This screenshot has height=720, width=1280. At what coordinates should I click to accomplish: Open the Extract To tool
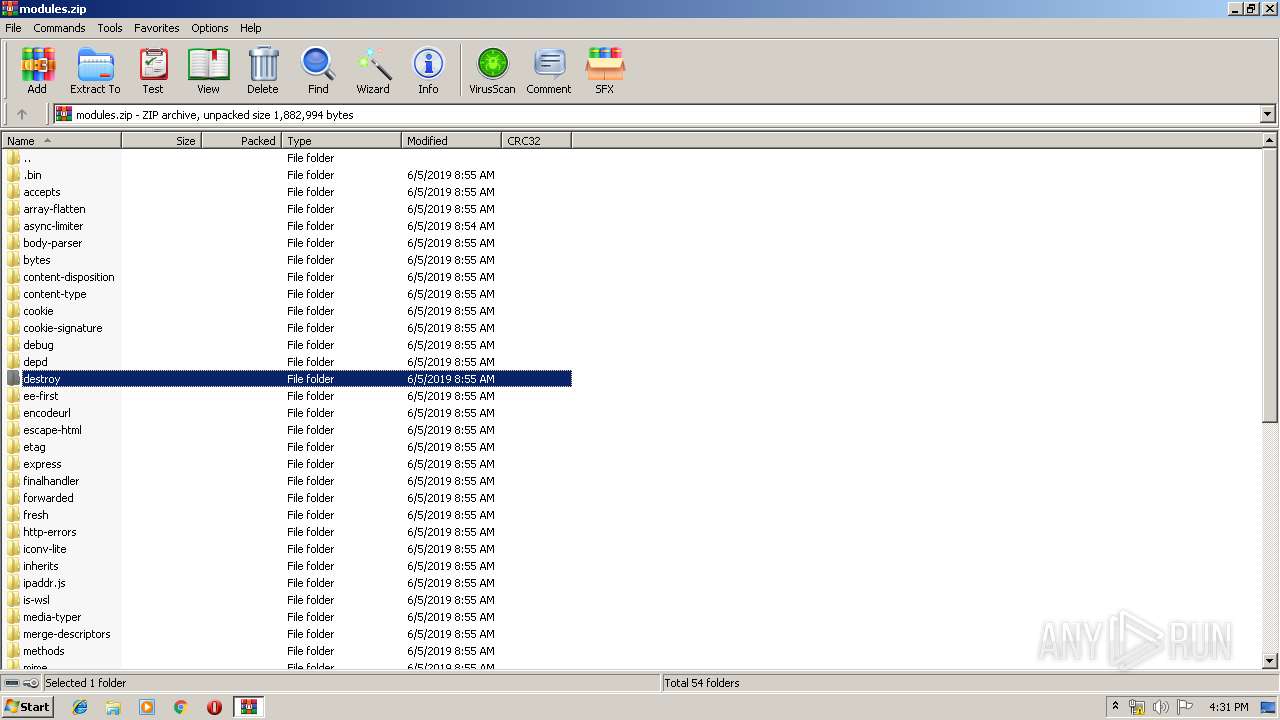point(95,71)
